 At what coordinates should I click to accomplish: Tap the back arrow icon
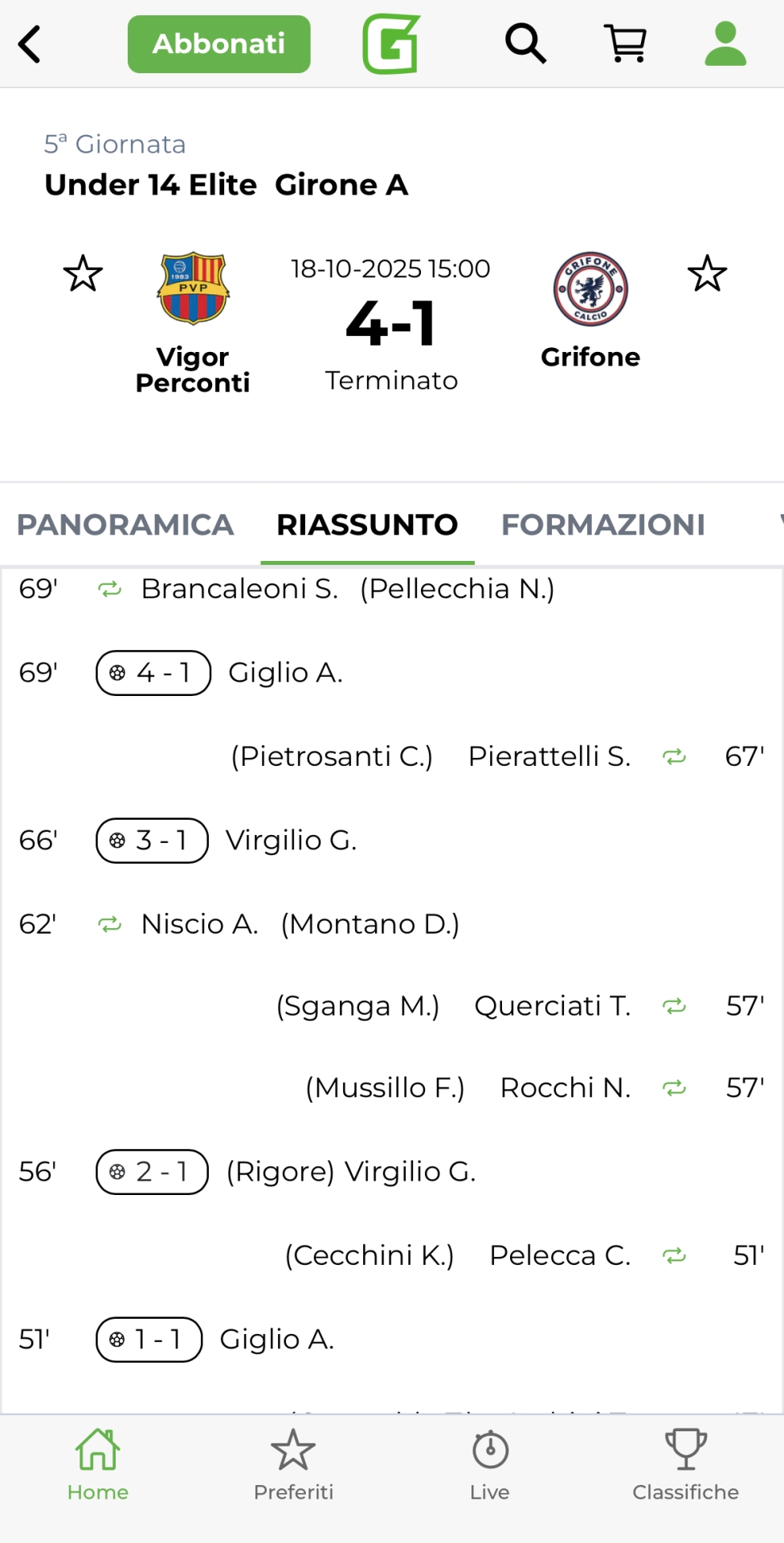(x=31, y=44)
